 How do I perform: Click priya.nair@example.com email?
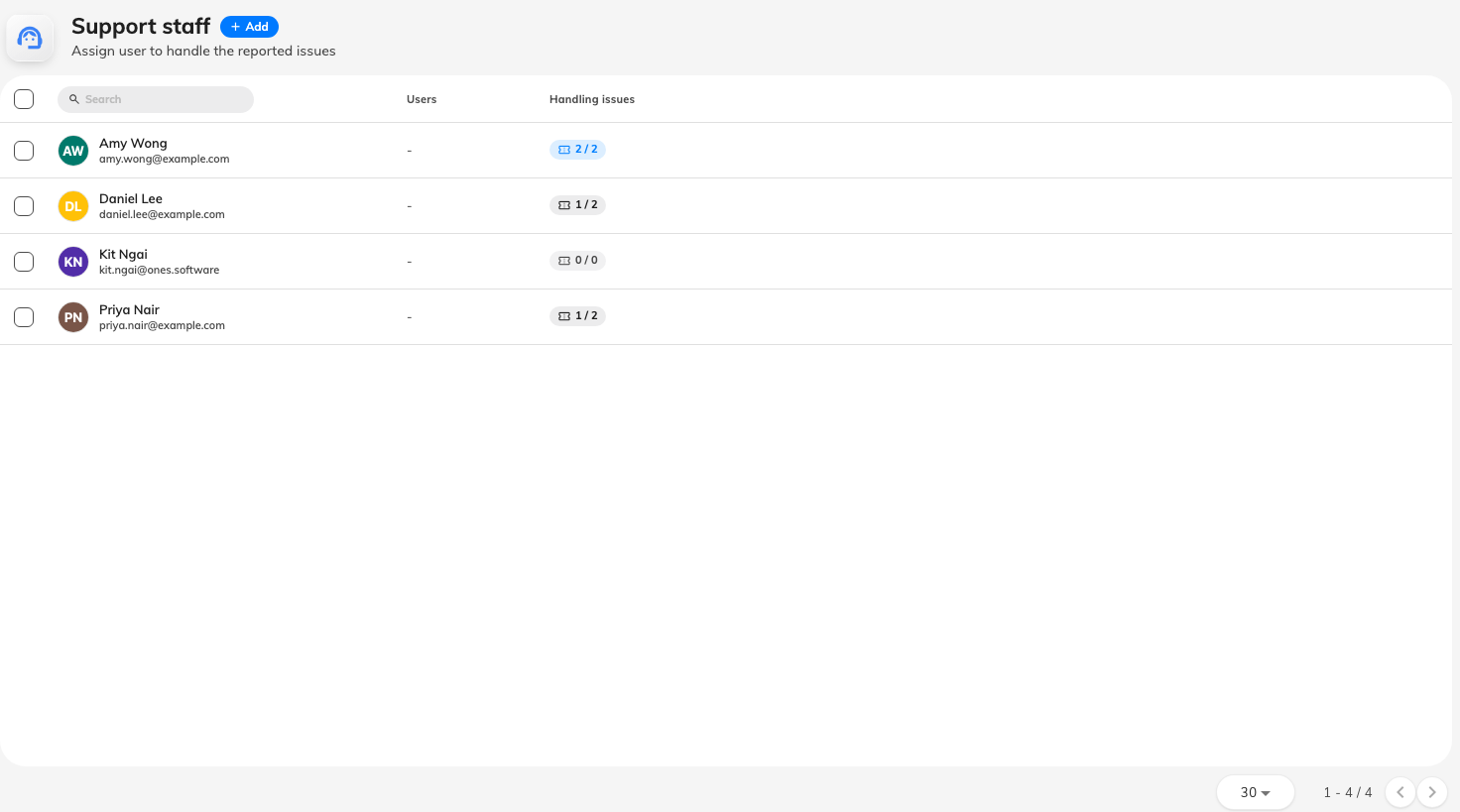click(x=162, y=325)
